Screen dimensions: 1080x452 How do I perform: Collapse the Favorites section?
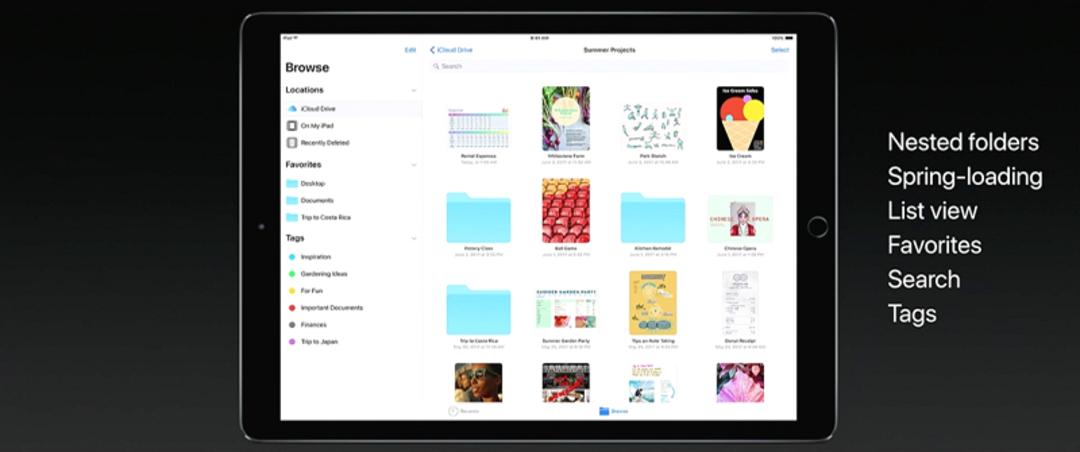click(x=414, y=165)
